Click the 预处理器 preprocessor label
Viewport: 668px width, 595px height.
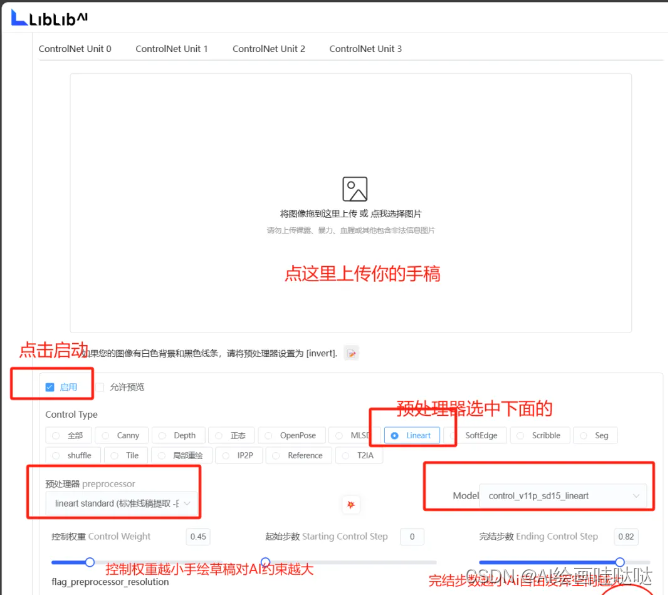pos(90,484)
